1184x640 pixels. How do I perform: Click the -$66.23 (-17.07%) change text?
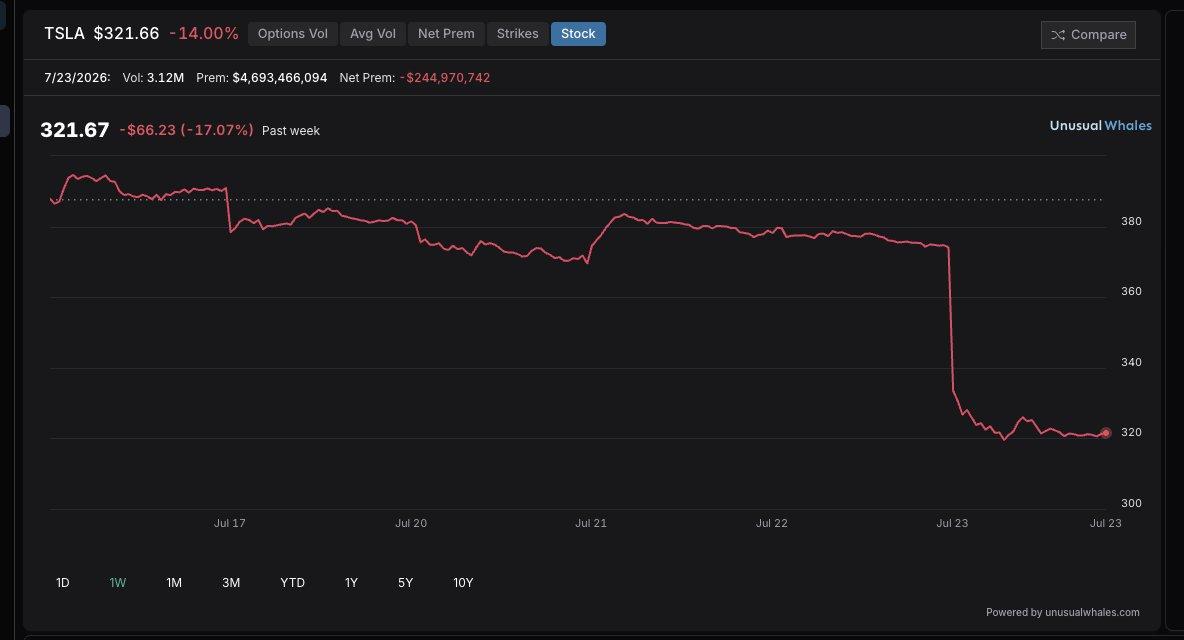coord(187,130)
